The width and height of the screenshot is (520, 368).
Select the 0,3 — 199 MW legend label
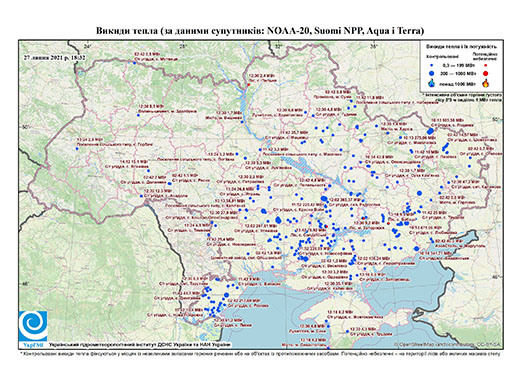click(458, 66)
